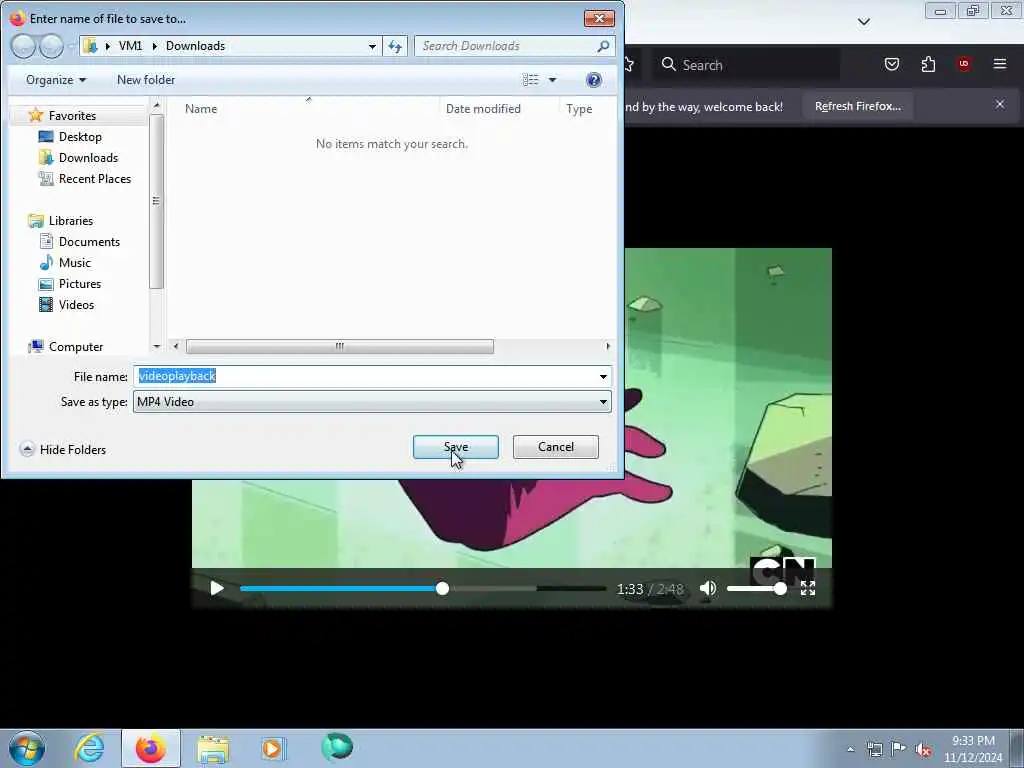Launch Internet Explorer from taskbar
The image size is (1024, 768).
[x=89, y=748]
